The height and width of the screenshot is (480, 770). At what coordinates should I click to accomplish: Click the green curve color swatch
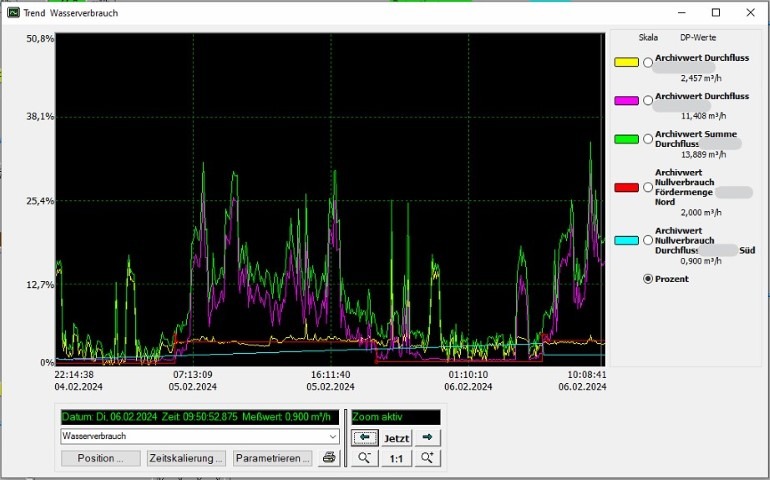(626, 139)
